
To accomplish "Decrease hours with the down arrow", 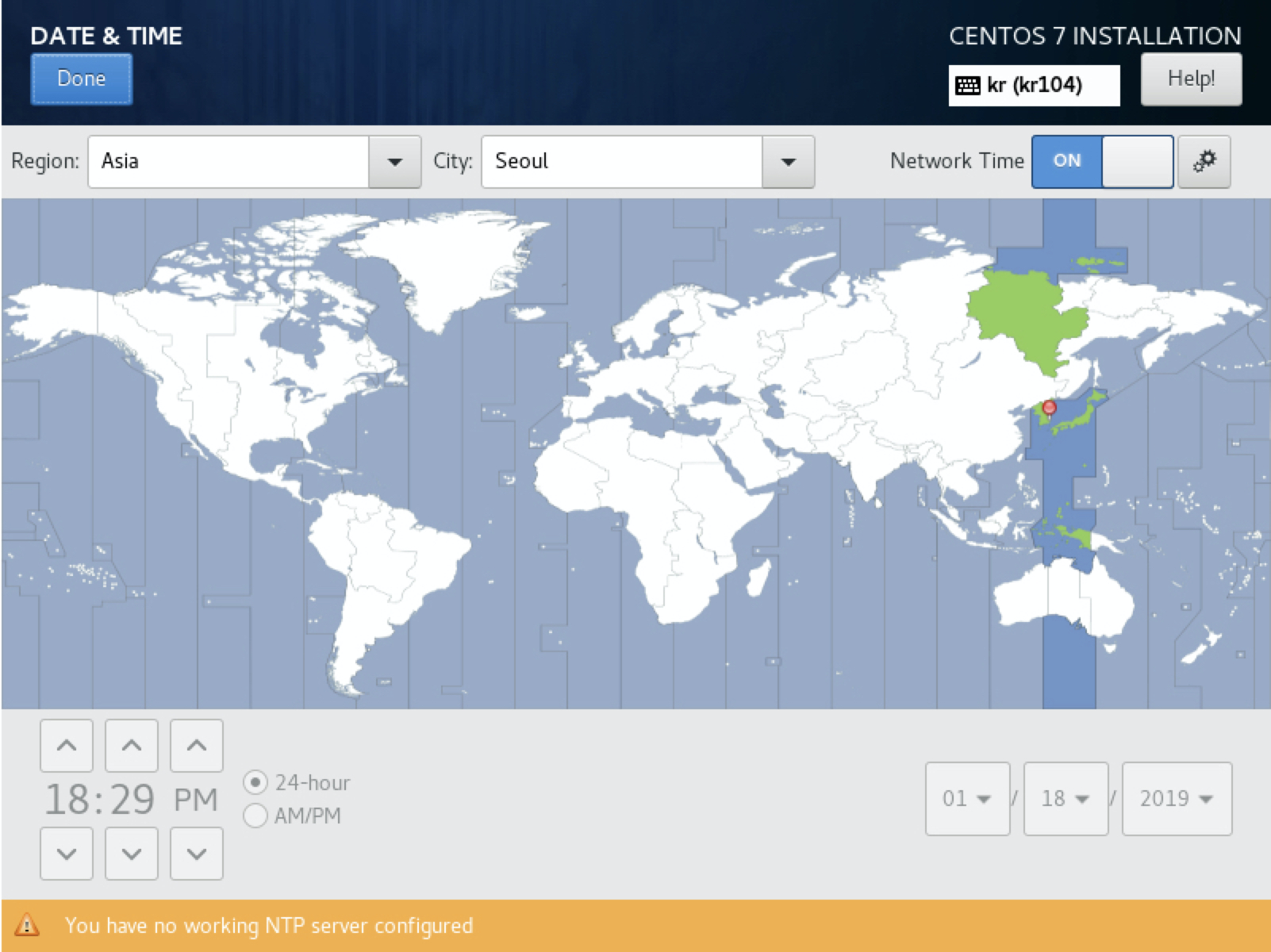I will (x=67, y=854).
